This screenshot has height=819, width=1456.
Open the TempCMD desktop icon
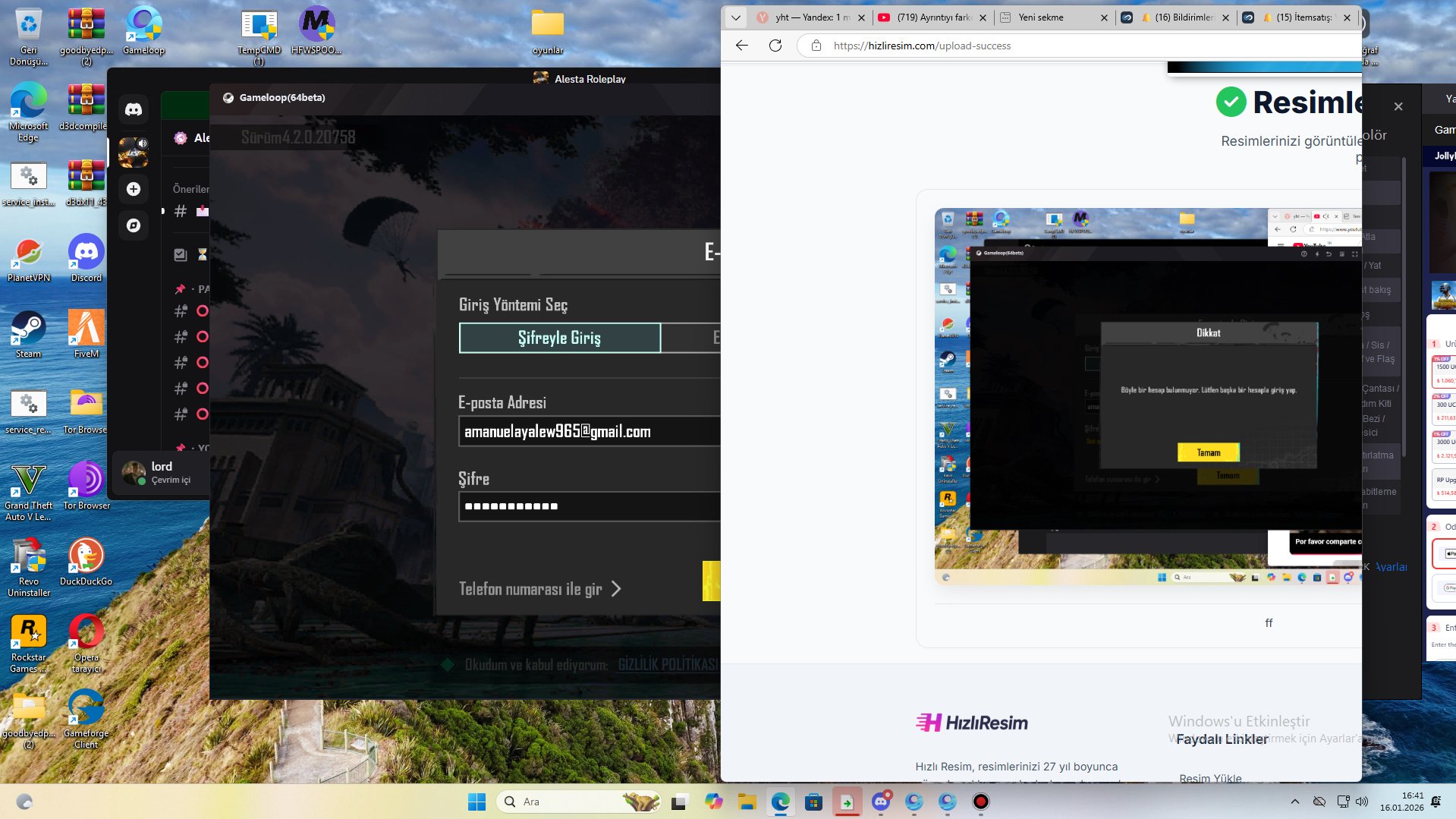pos(259,36)
